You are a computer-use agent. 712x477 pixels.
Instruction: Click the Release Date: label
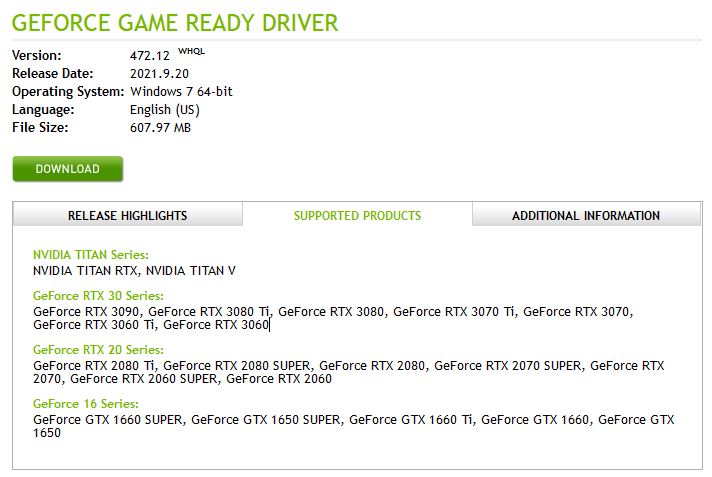click(x=53, y=74)
